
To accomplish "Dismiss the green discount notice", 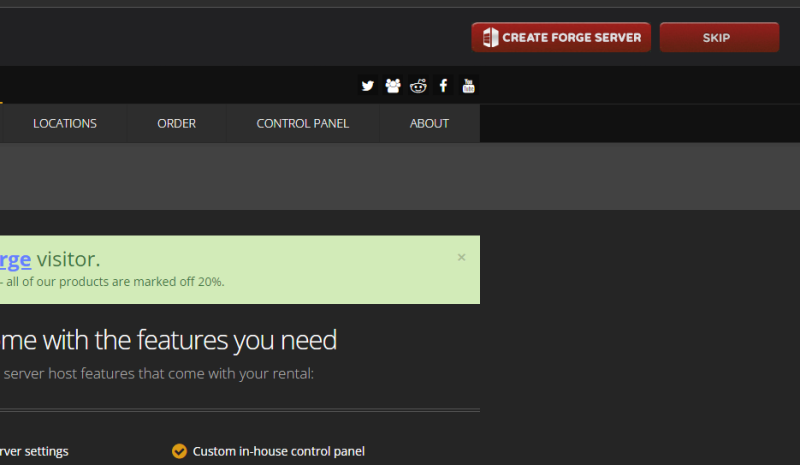I will tap(461, 257).
